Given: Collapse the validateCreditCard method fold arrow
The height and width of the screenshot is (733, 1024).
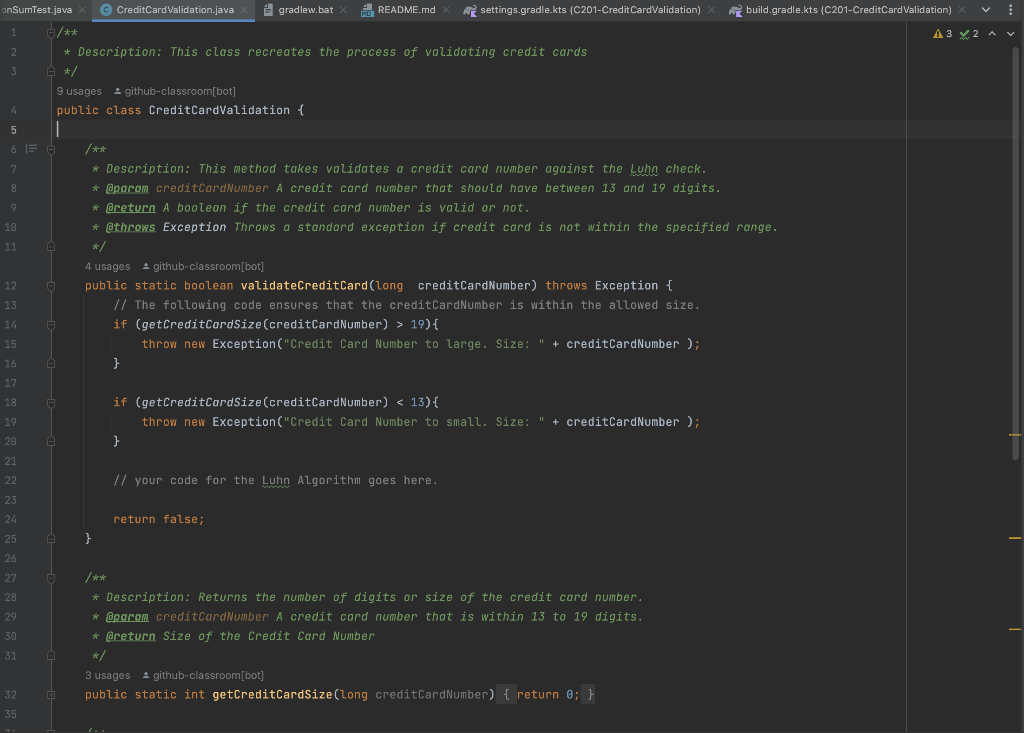Looking at the screenshot, I should 49,285.
